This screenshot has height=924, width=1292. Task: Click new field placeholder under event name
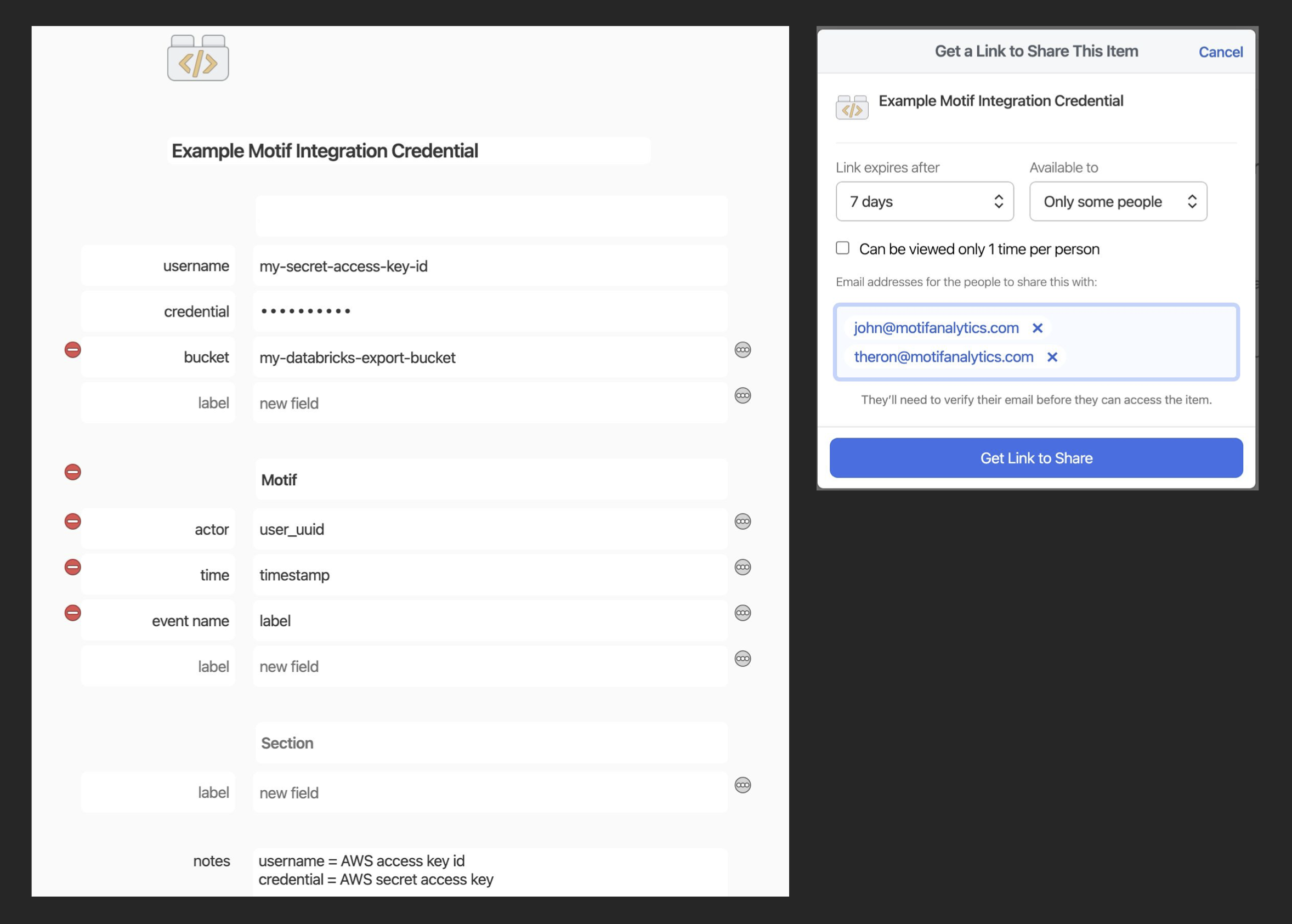pos(490,666)
